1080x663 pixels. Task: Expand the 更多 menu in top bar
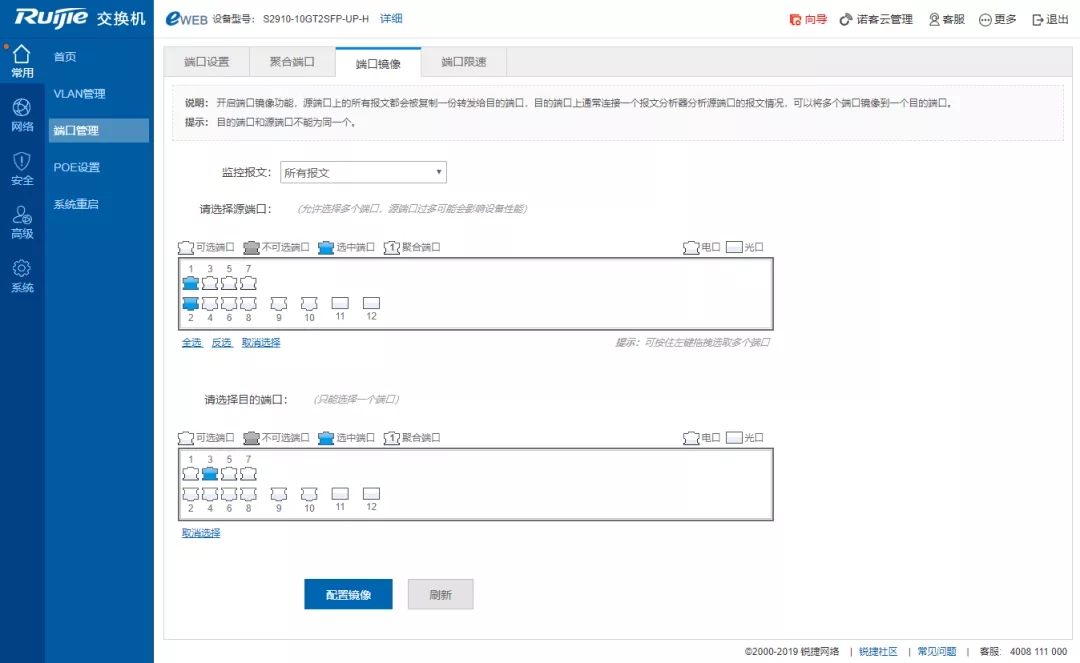pyautogui.click(x=997, y=19)
